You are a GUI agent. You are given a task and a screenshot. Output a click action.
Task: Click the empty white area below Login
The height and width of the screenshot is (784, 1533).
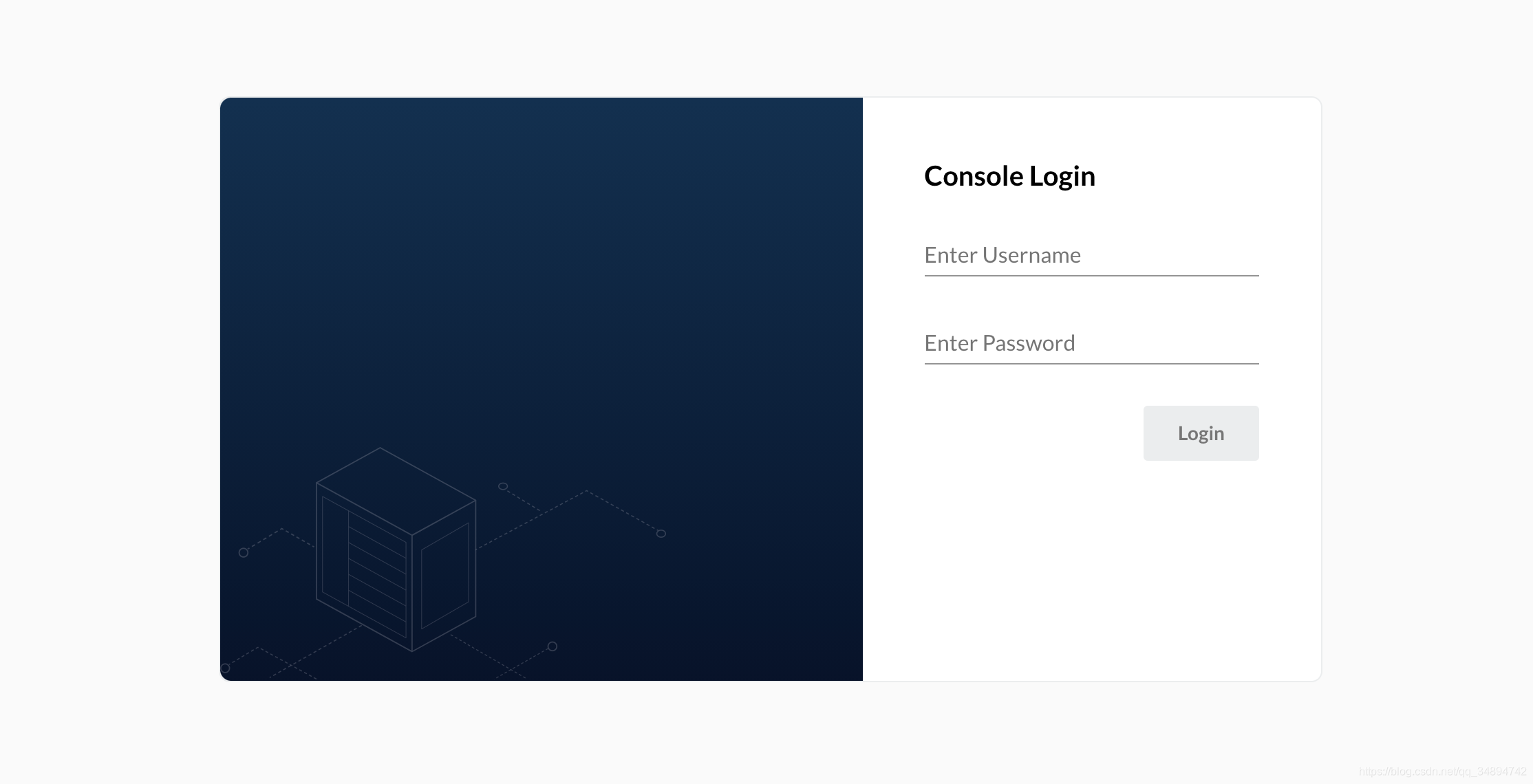coord(1091,571)
